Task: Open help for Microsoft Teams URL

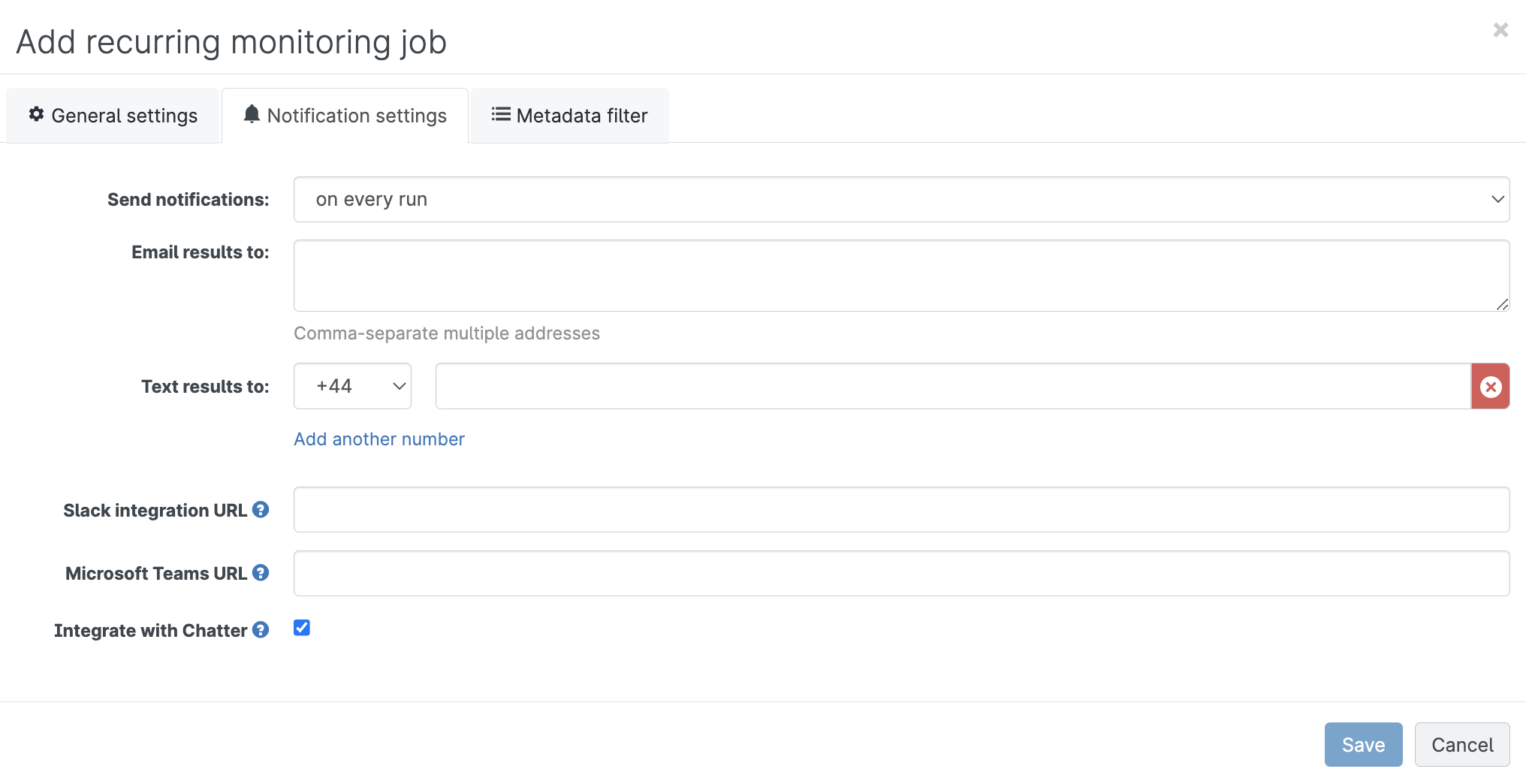Action: click(x=261, y=573)
